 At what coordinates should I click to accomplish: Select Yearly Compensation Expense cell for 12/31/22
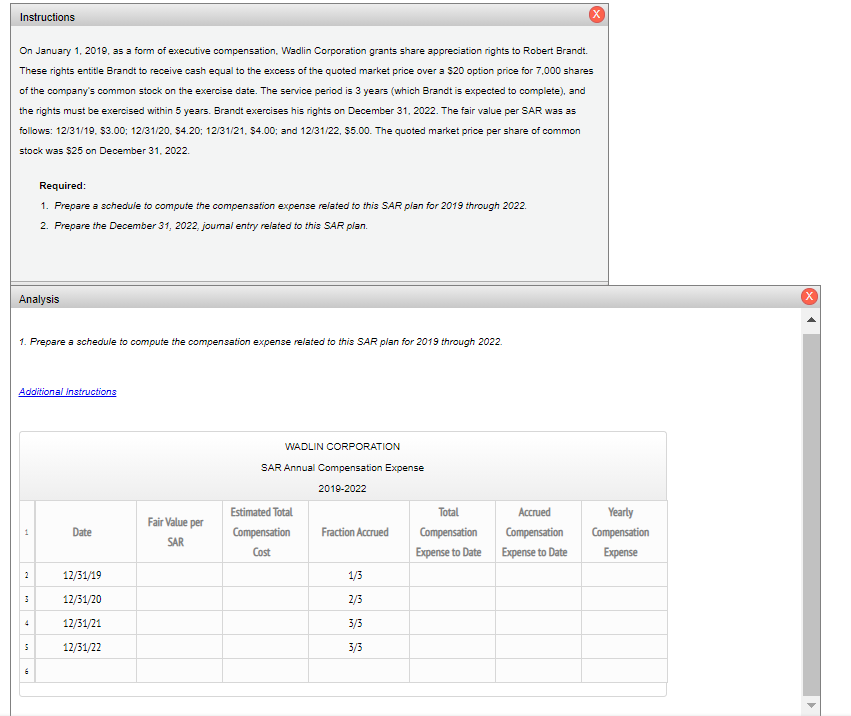624,647
